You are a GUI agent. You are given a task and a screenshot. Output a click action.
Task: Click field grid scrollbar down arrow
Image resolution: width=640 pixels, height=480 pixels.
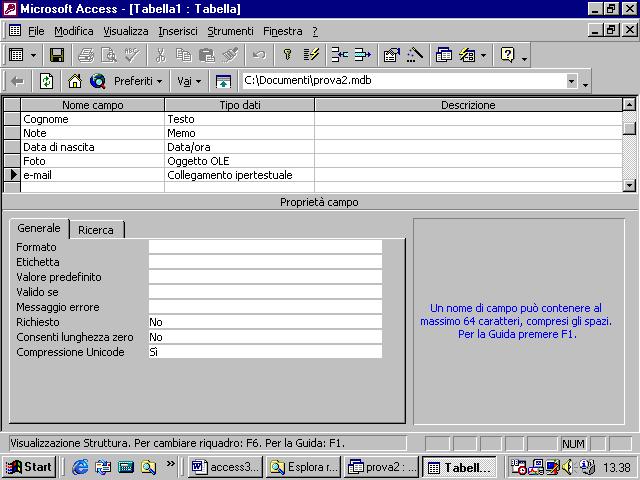click(x=629, y=185)
